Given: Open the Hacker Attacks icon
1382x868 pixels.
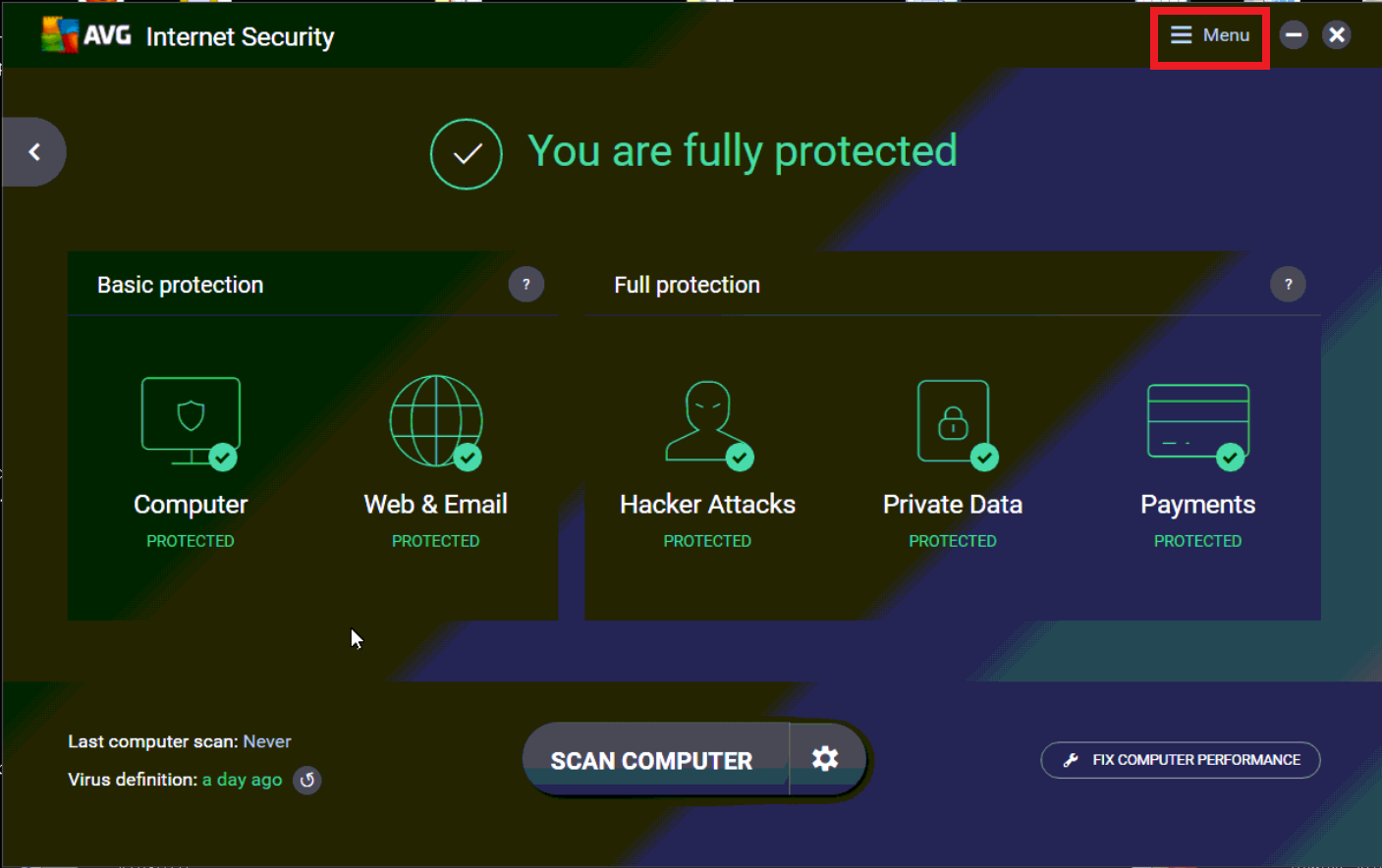Looking at the screenshot, I should [707, 422].
